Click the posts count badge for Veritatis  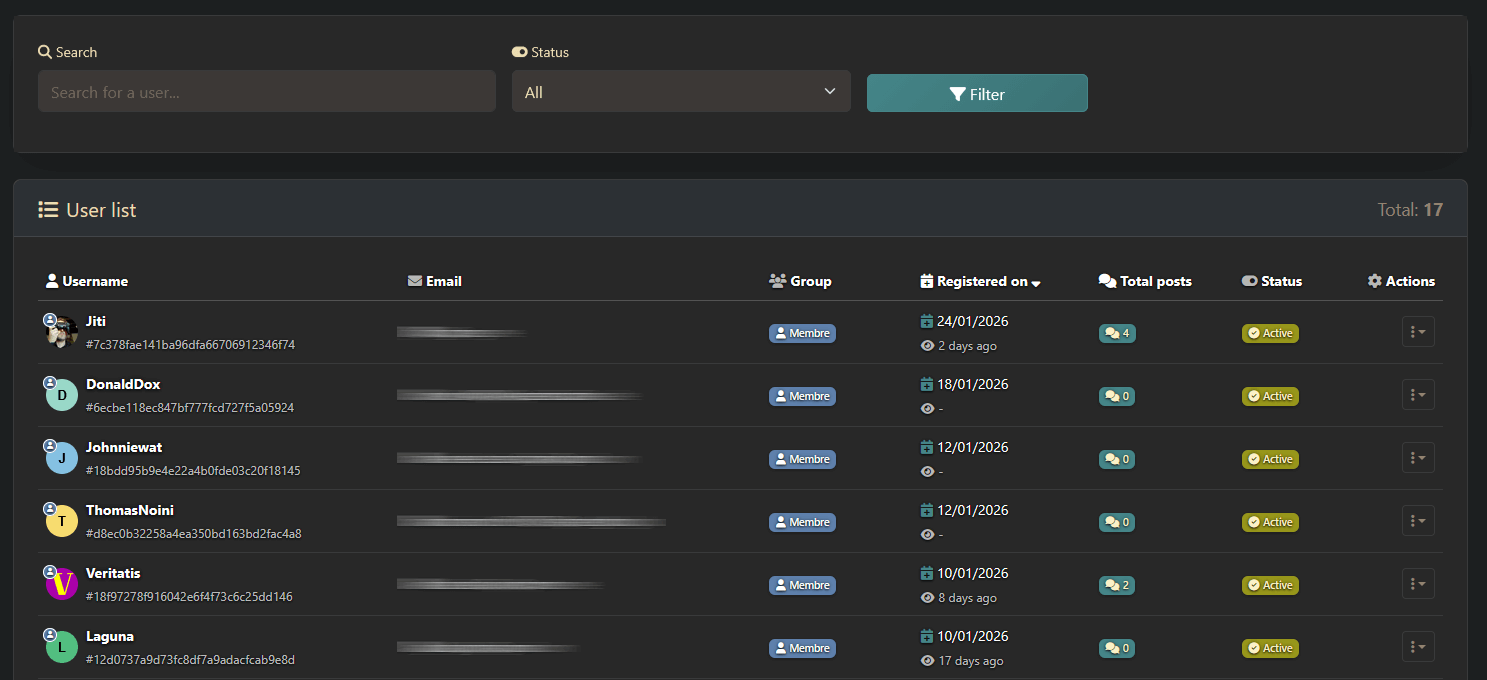pos(1117,585)
